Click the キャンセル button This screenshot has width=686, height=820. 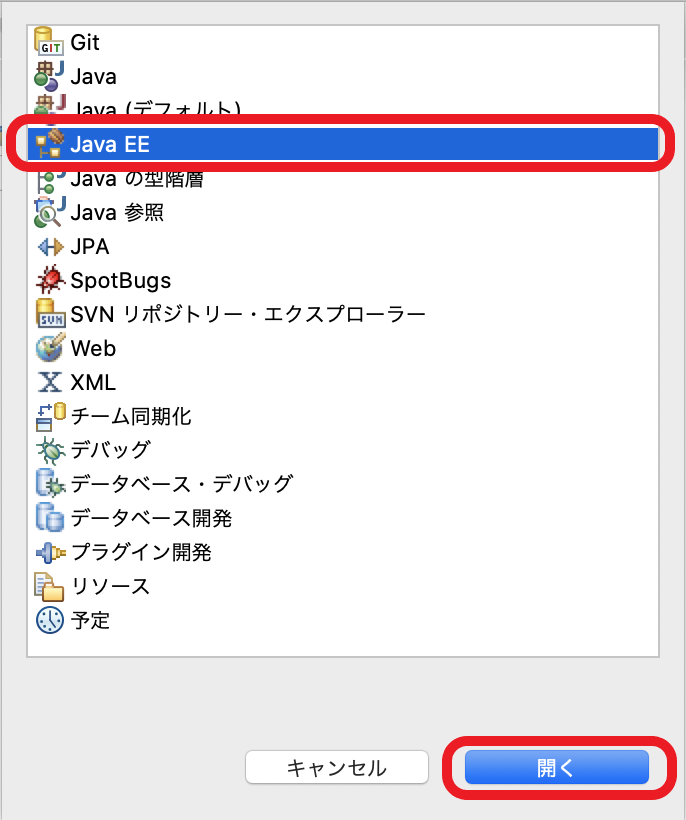[x=337, y=767]
